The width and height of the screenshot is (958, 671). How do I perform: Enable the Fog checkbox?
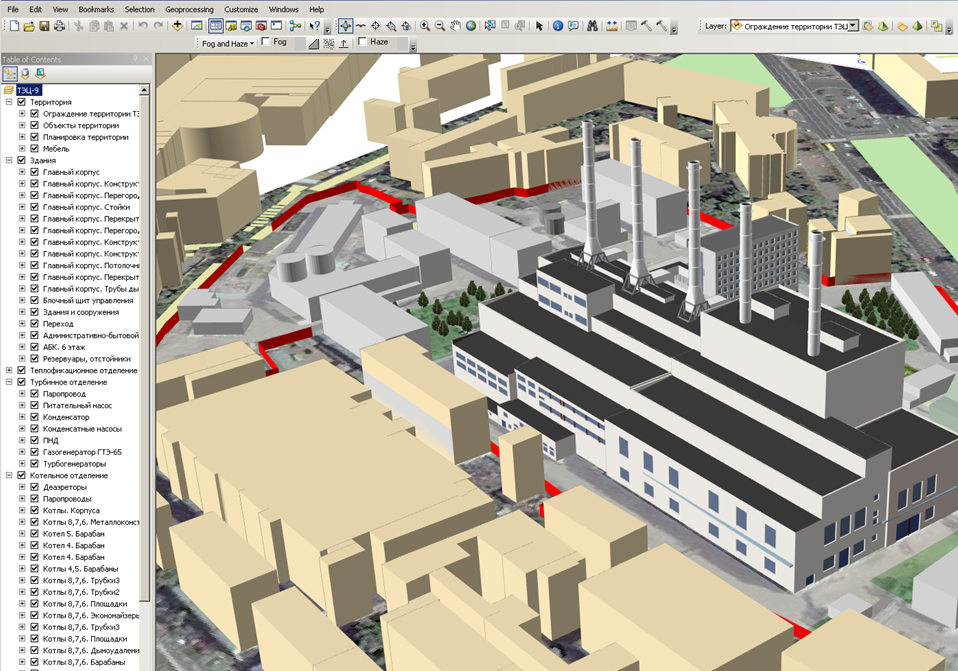point(265,42)
